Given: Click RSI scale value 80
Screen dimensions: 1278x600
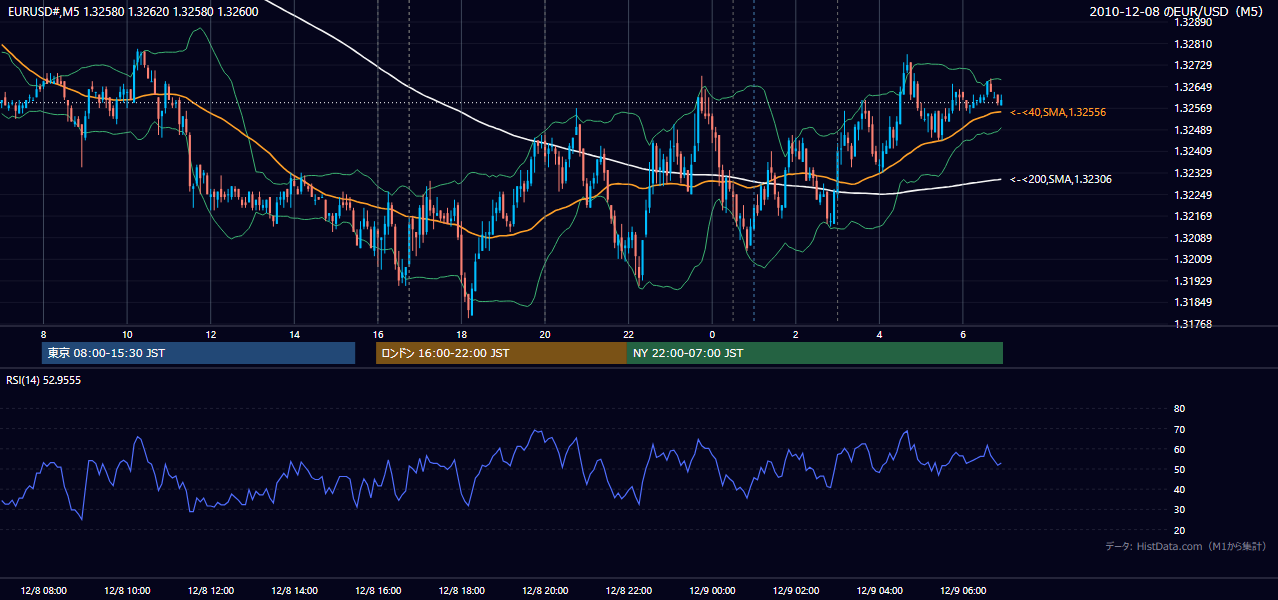Looking at the screenshot, I should (1180, 409).
